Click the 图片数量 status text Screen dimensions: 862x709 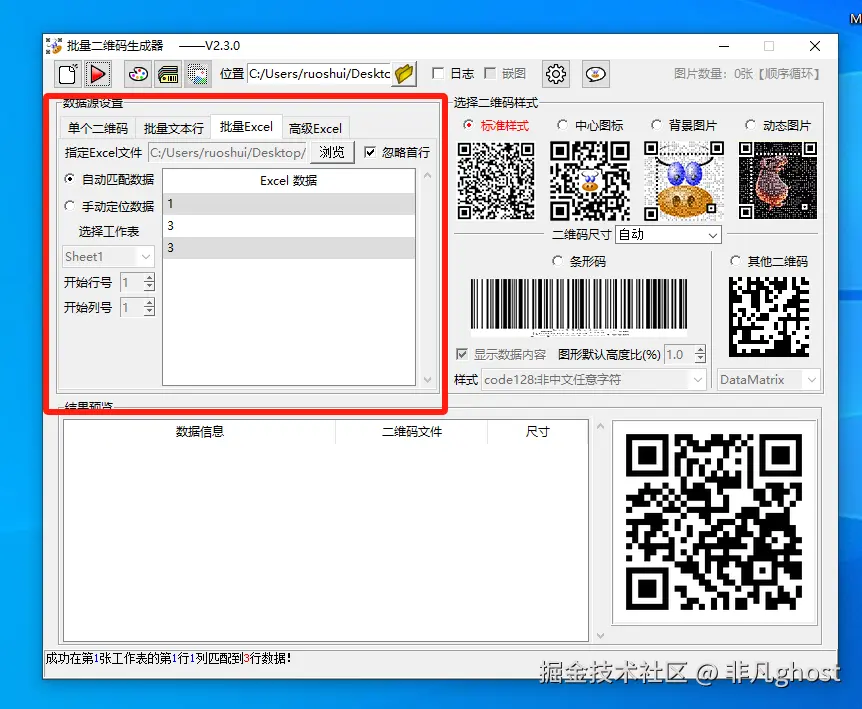[x=747, y=74]
